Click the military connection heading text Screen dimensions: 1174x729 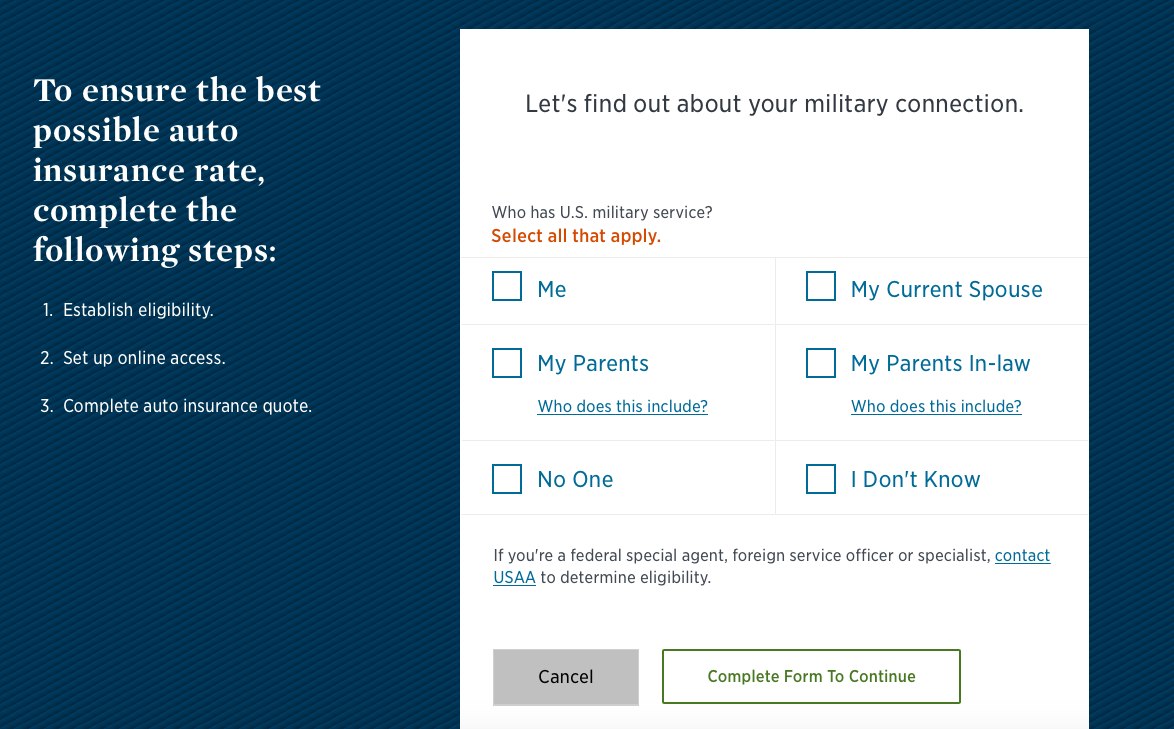[773, 103]
